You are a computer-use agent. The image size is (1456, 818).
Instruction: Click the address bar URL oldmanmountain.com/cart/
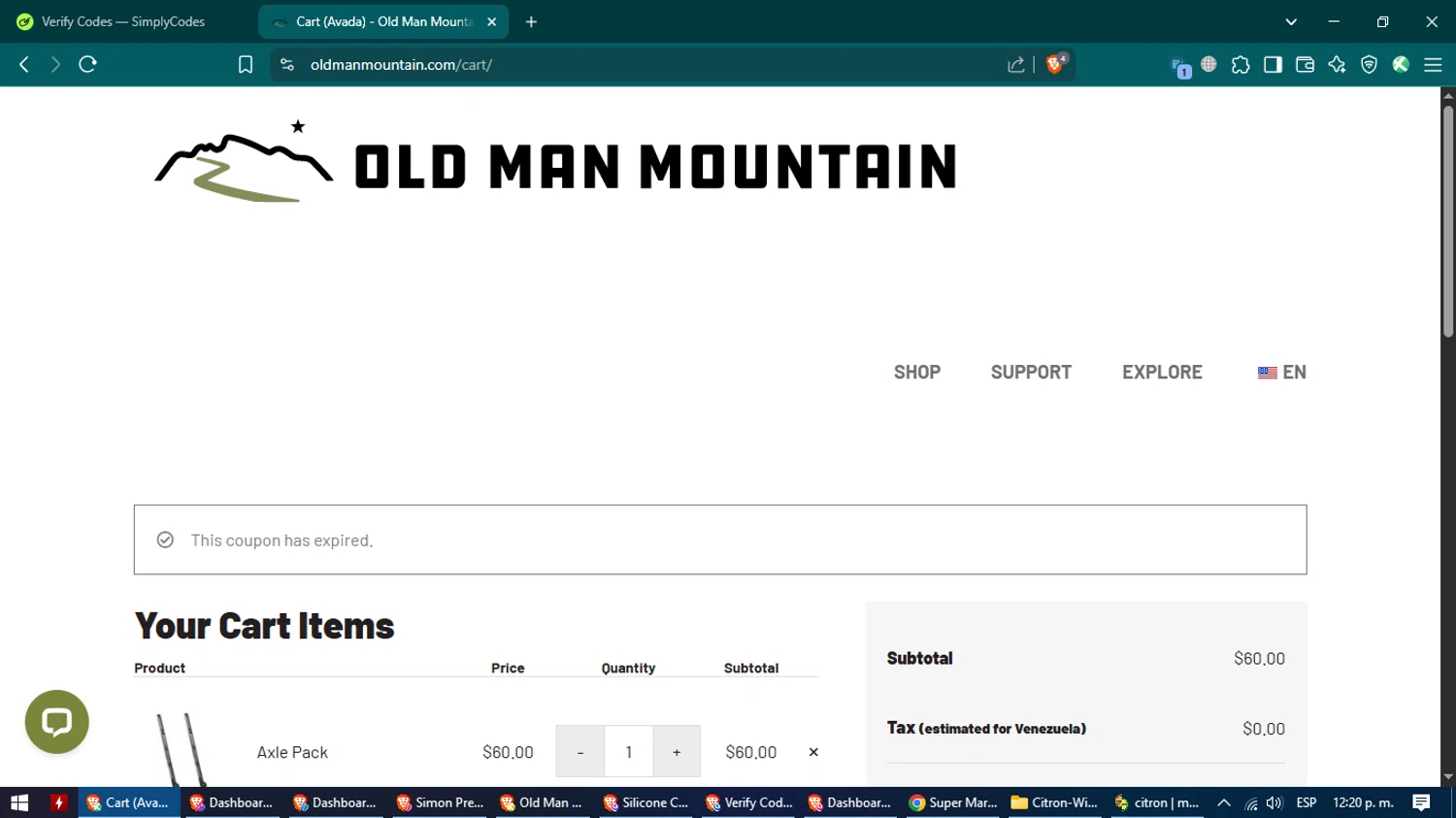point(401,64)
